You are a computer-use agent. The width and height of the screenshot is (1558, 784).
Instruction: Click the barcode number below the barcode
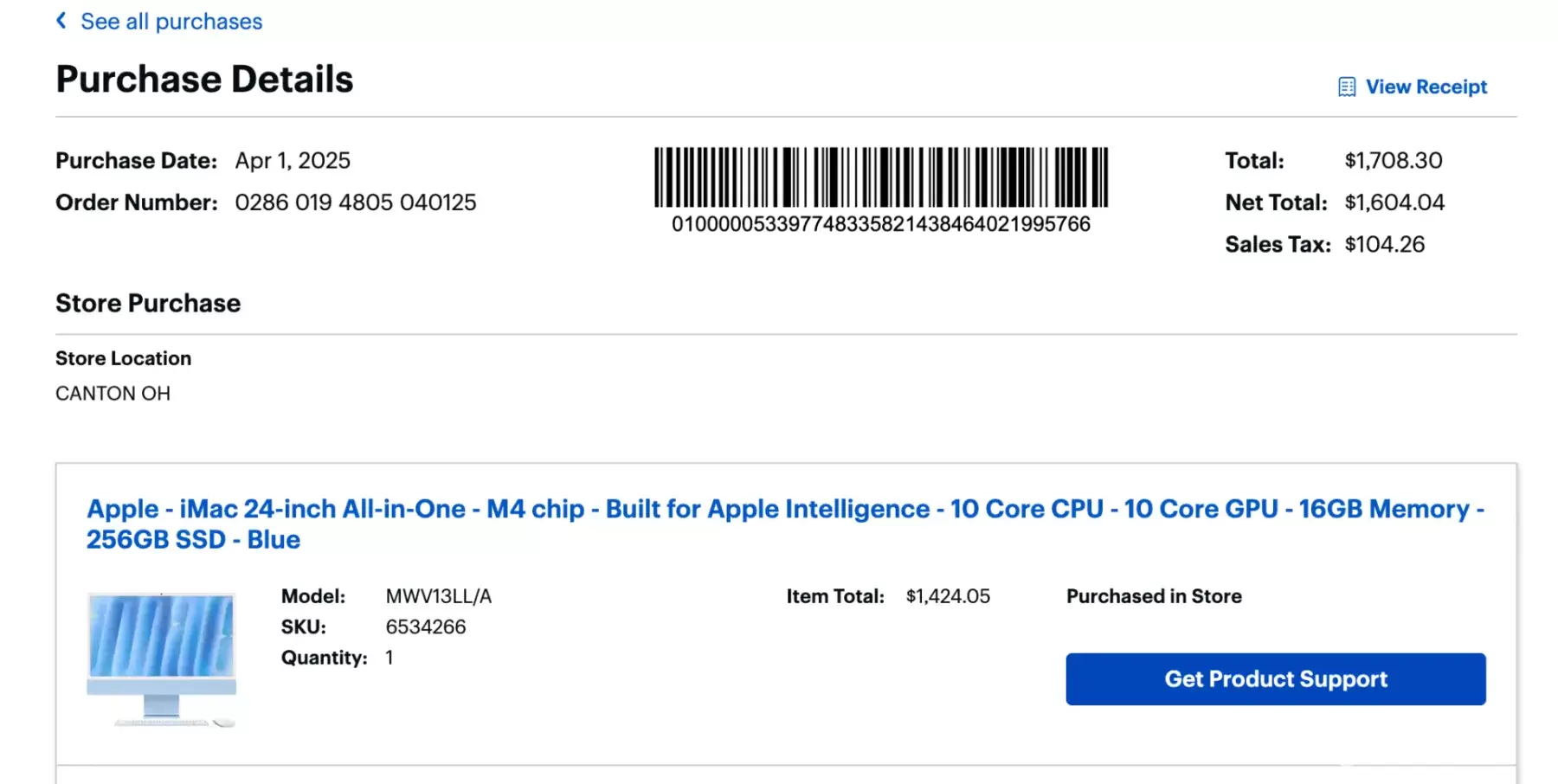(880, 224)
